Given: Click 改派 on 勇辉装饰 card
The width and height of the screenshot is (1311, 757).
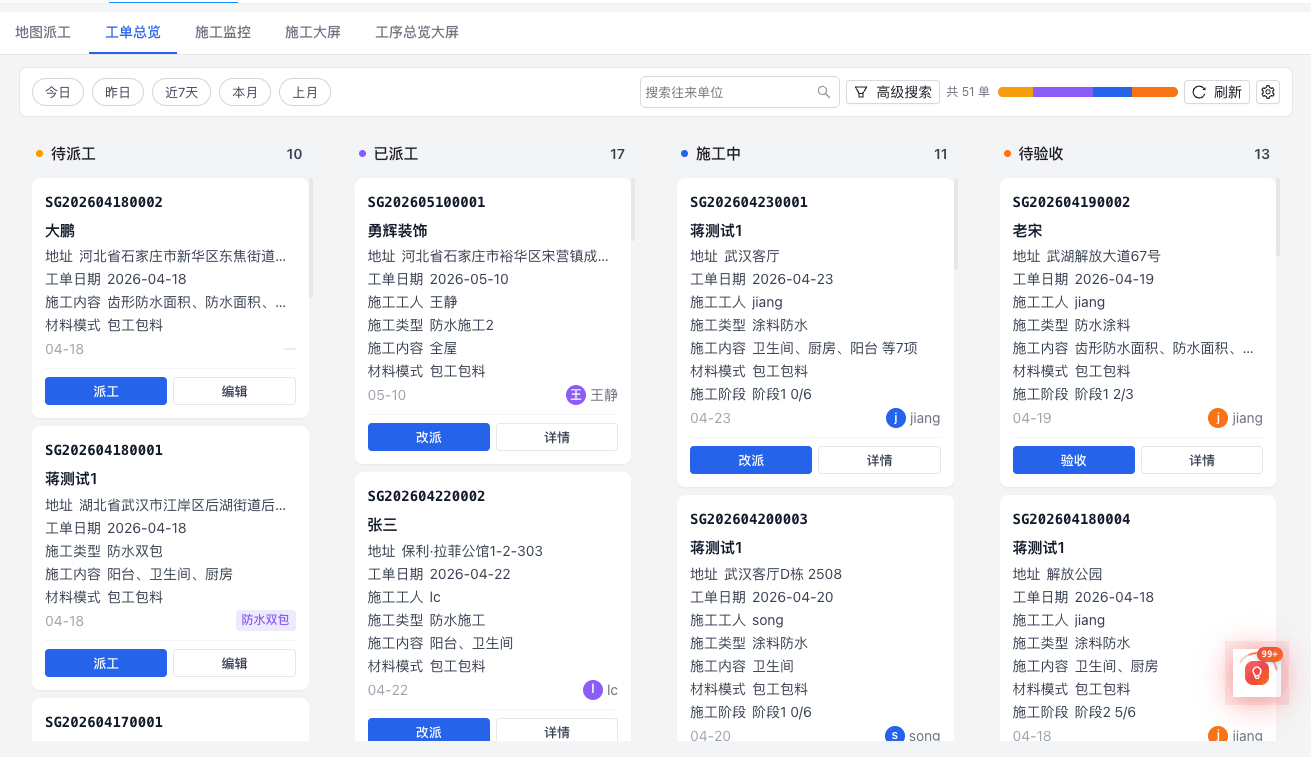Looking at the screenshot, I should pyautogui.click(x=429, y=437).
